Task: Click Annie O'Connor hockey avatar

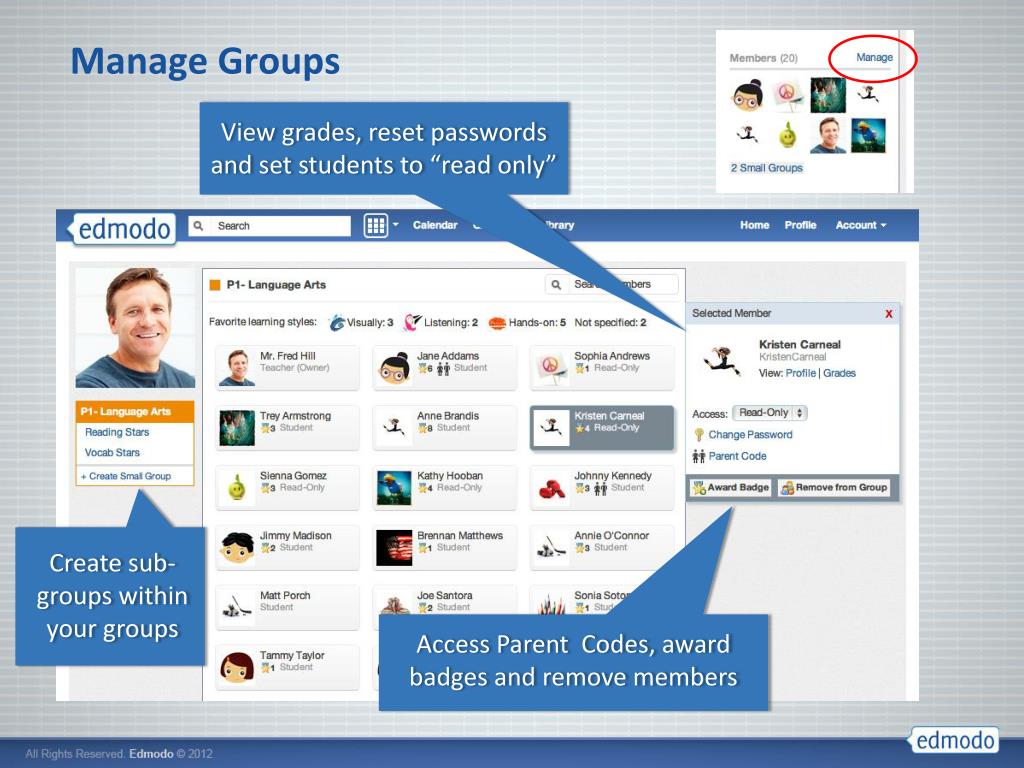Action: tap(551, 546)
